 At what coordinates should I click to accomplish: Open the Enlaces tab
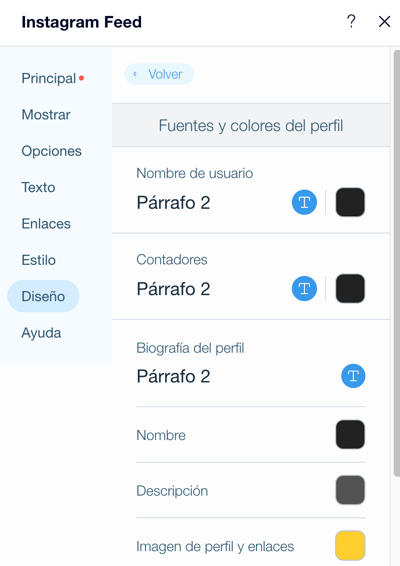(x=46, y=224)
